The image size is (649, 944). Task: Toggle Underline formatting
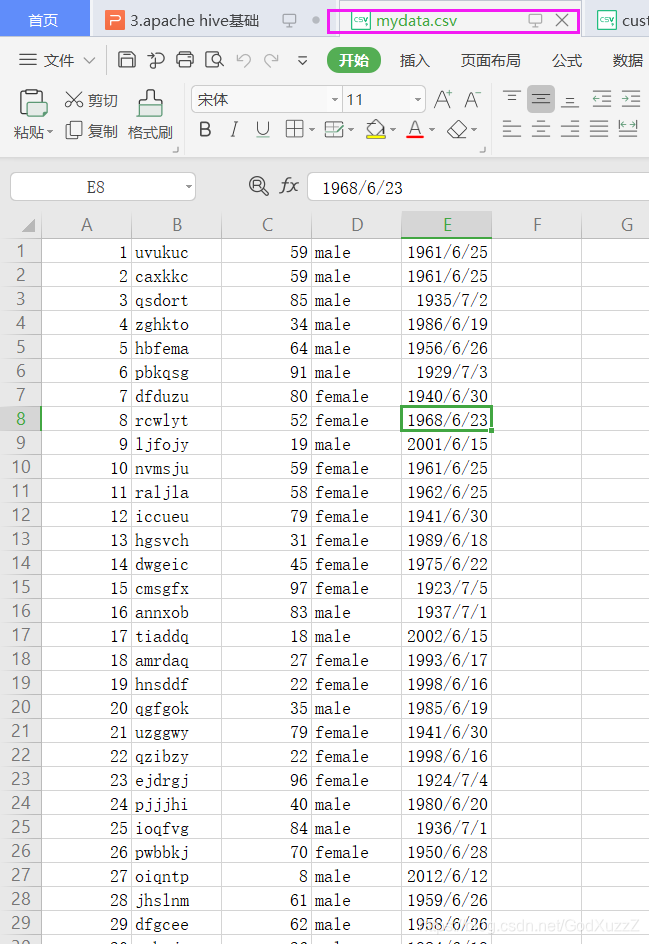click(262, 129)
